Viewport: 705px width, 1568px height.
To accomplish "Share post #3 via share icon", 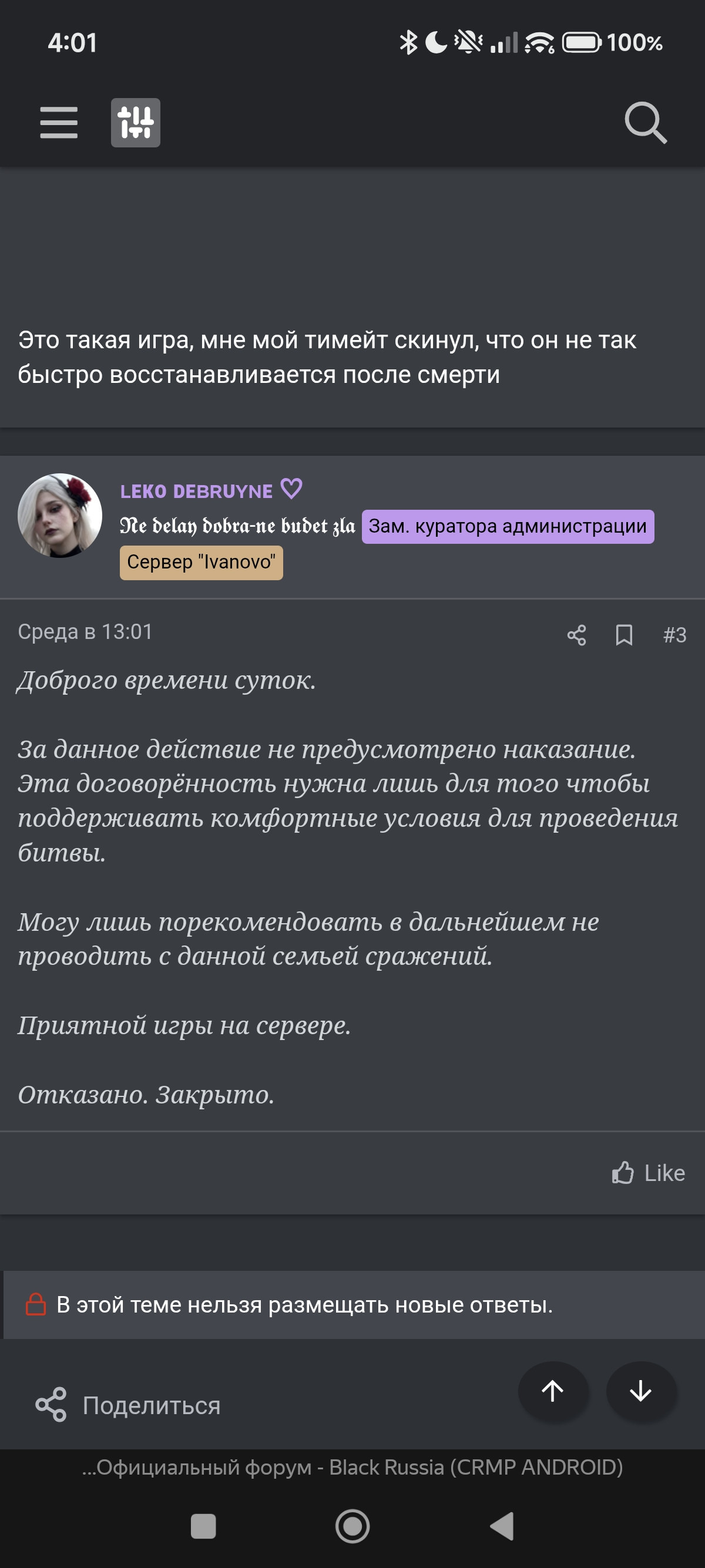I will [576, 635].
